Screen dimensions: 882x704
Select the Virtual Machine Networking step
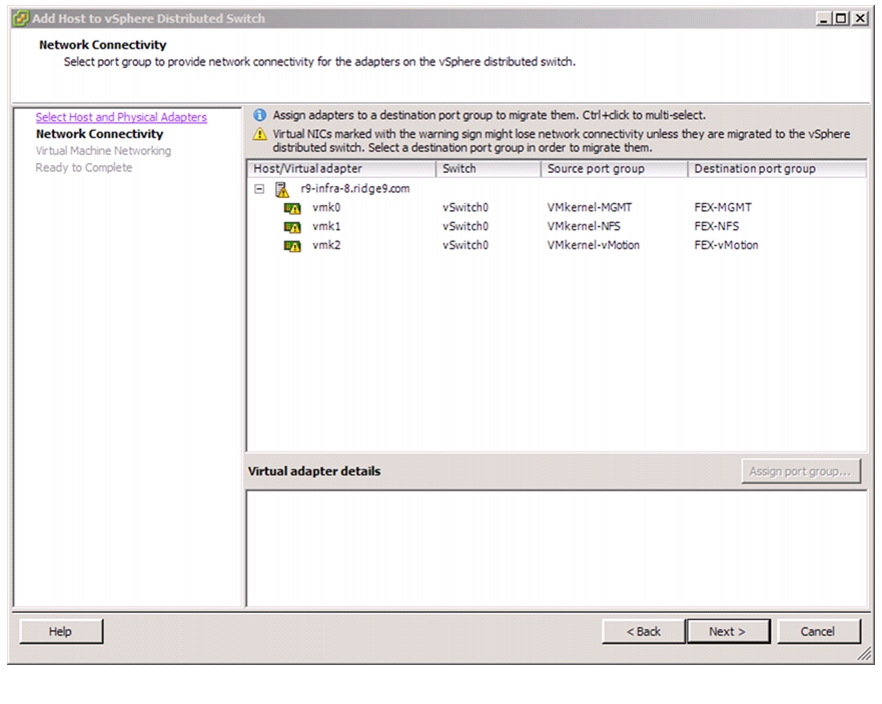pos(104,151)
